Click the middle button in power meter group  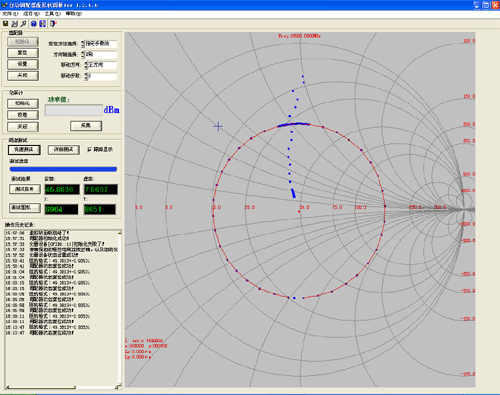(x=23, y=115)
